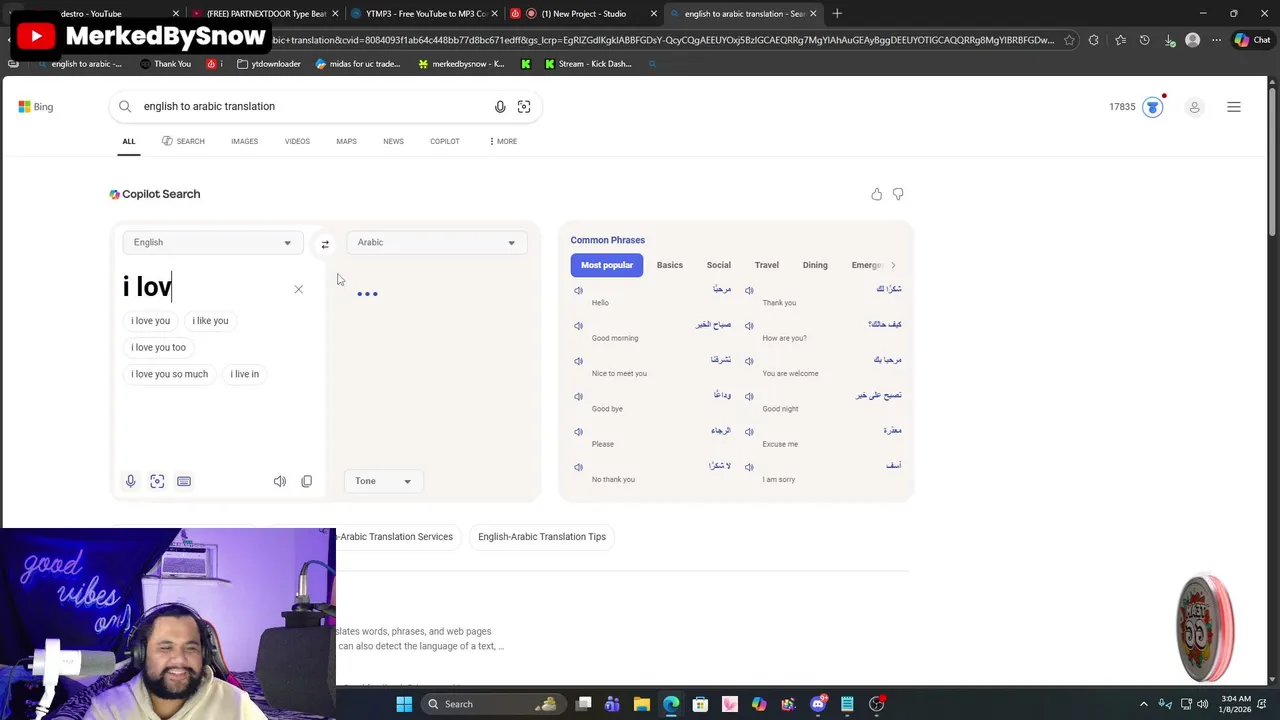Screen dimensions: 1280x720
Task: Open visual search camera icon in search box
Action: coord(524,107)
